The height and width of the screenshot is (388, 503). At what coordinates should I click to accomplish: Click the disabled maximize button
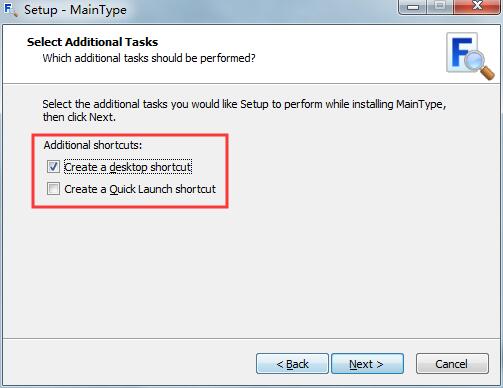point(440,7)
